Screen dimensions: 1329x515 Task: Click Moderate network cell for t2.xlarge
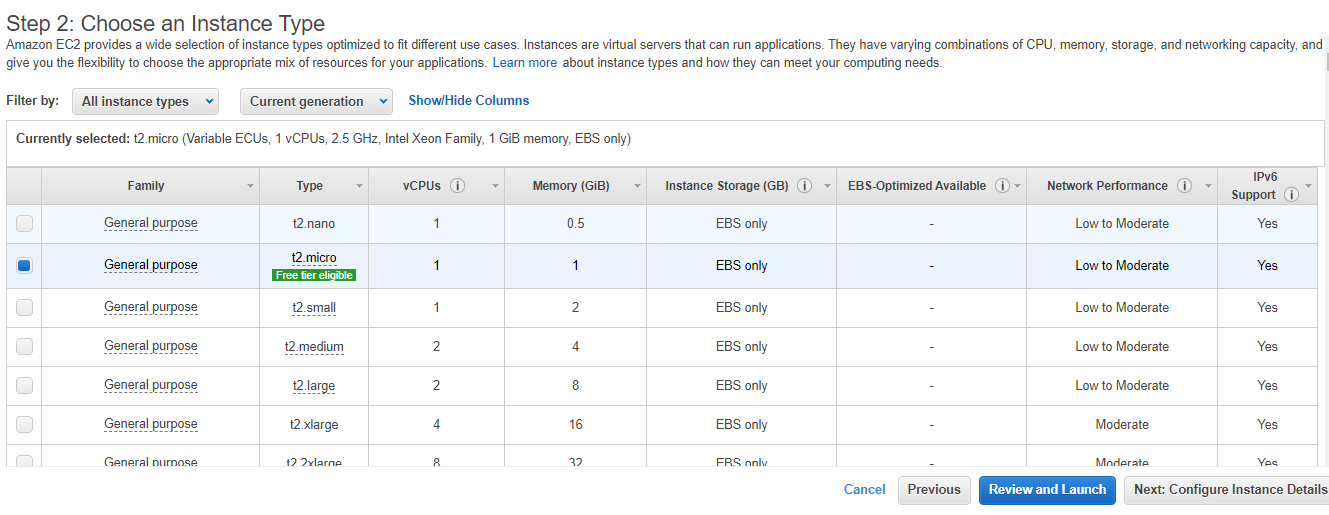[x=1122, y=425]
